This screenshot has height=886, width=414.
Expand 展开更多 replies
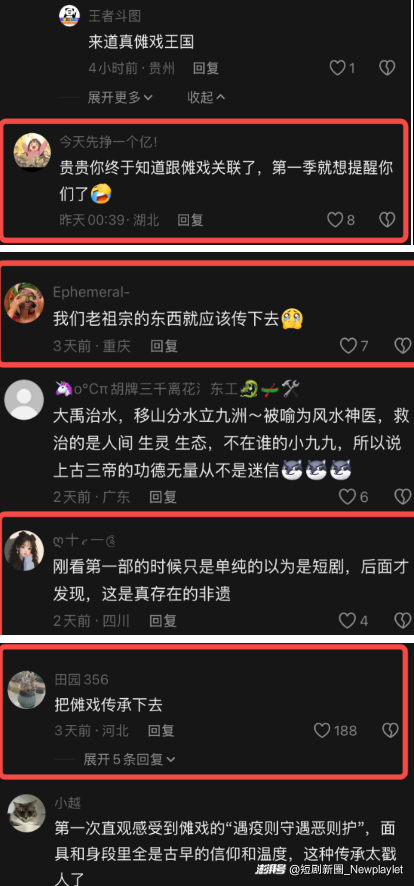(120, 97)
